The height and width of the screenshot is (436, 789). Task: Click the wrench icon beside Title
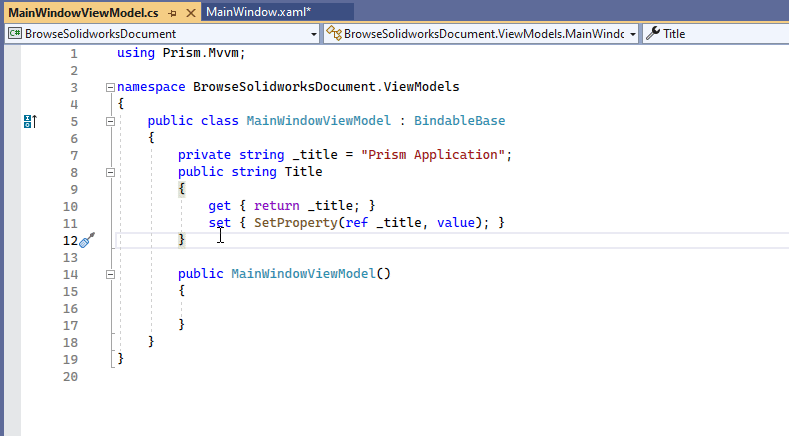(x=653, y=33)
